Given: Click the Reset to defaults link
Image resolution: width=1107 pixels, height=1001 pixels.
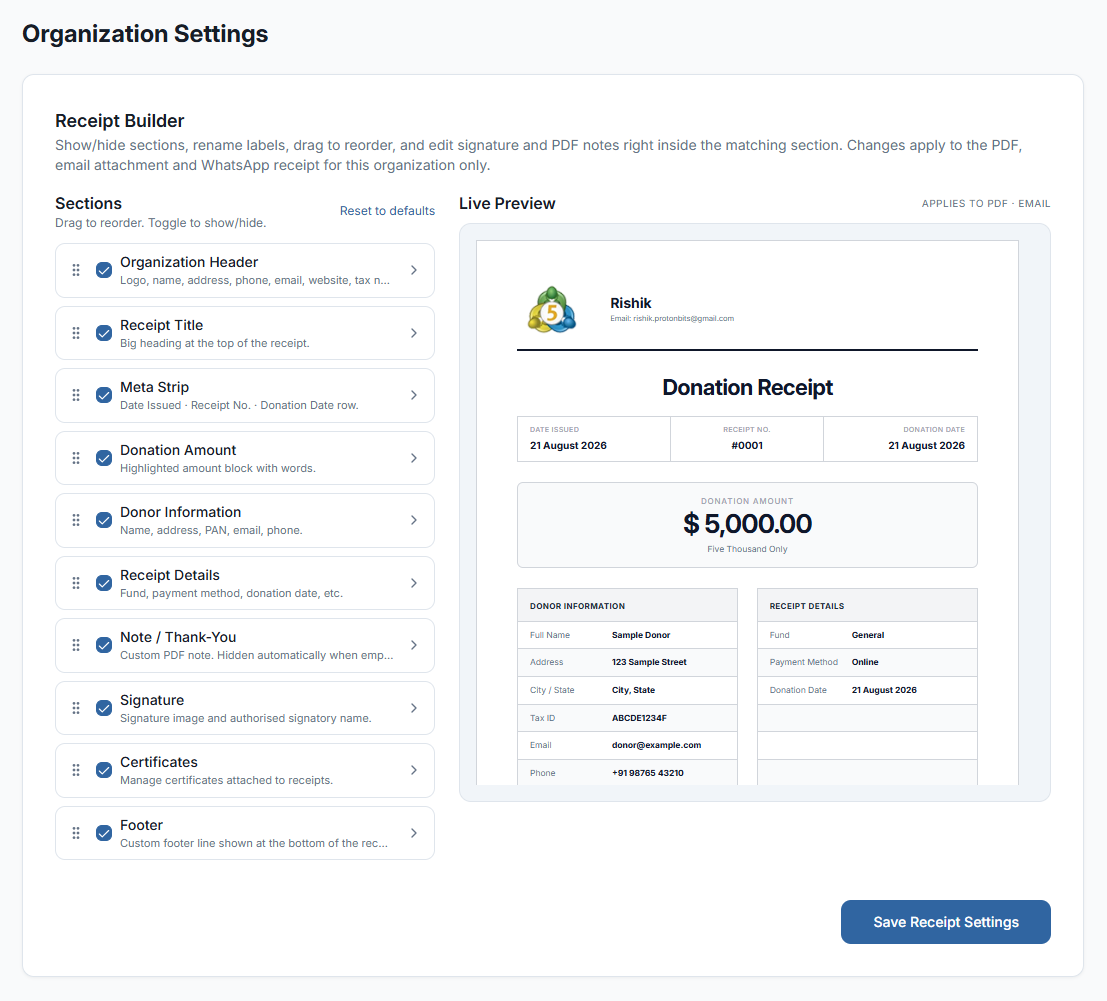Looking at the screenshot, I should point(387,211).
